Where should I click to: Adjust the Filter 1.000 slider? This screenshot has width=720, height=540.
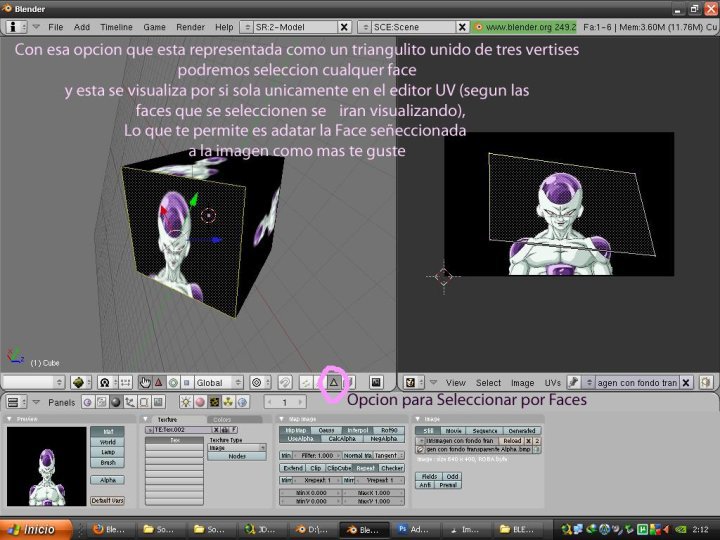coord(317,455)
